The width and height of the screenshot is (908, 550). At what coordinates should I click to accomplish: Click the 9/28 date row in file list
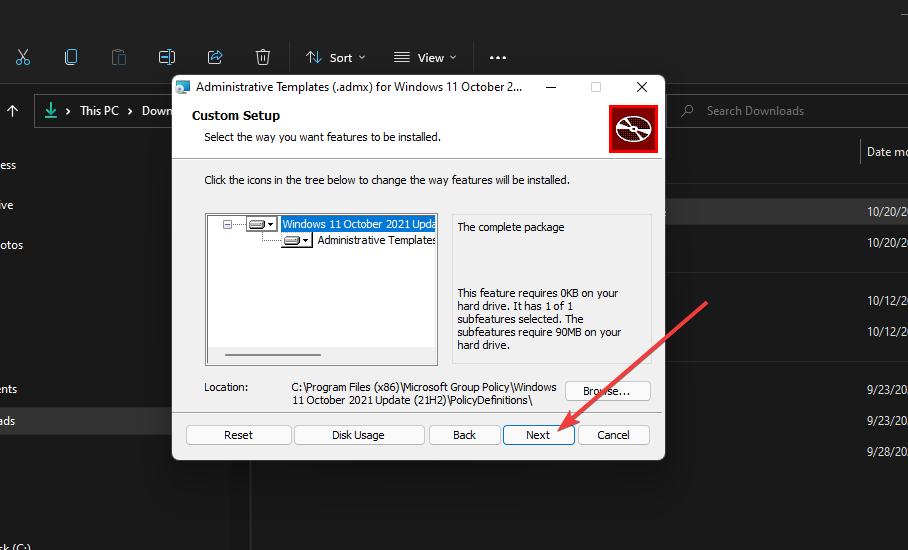point(887,452)
